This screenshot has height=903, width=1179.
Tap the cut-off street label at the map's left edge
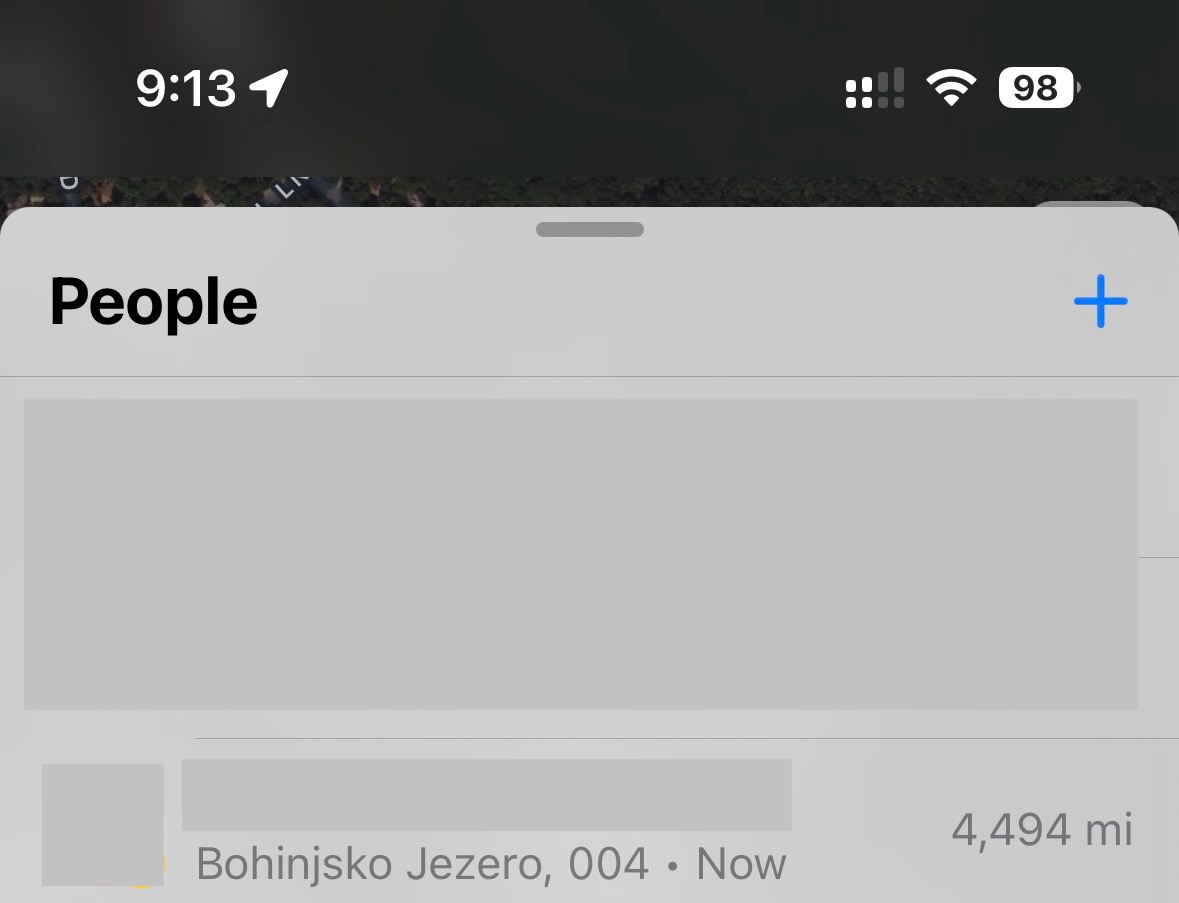click(x=68, y=183)
